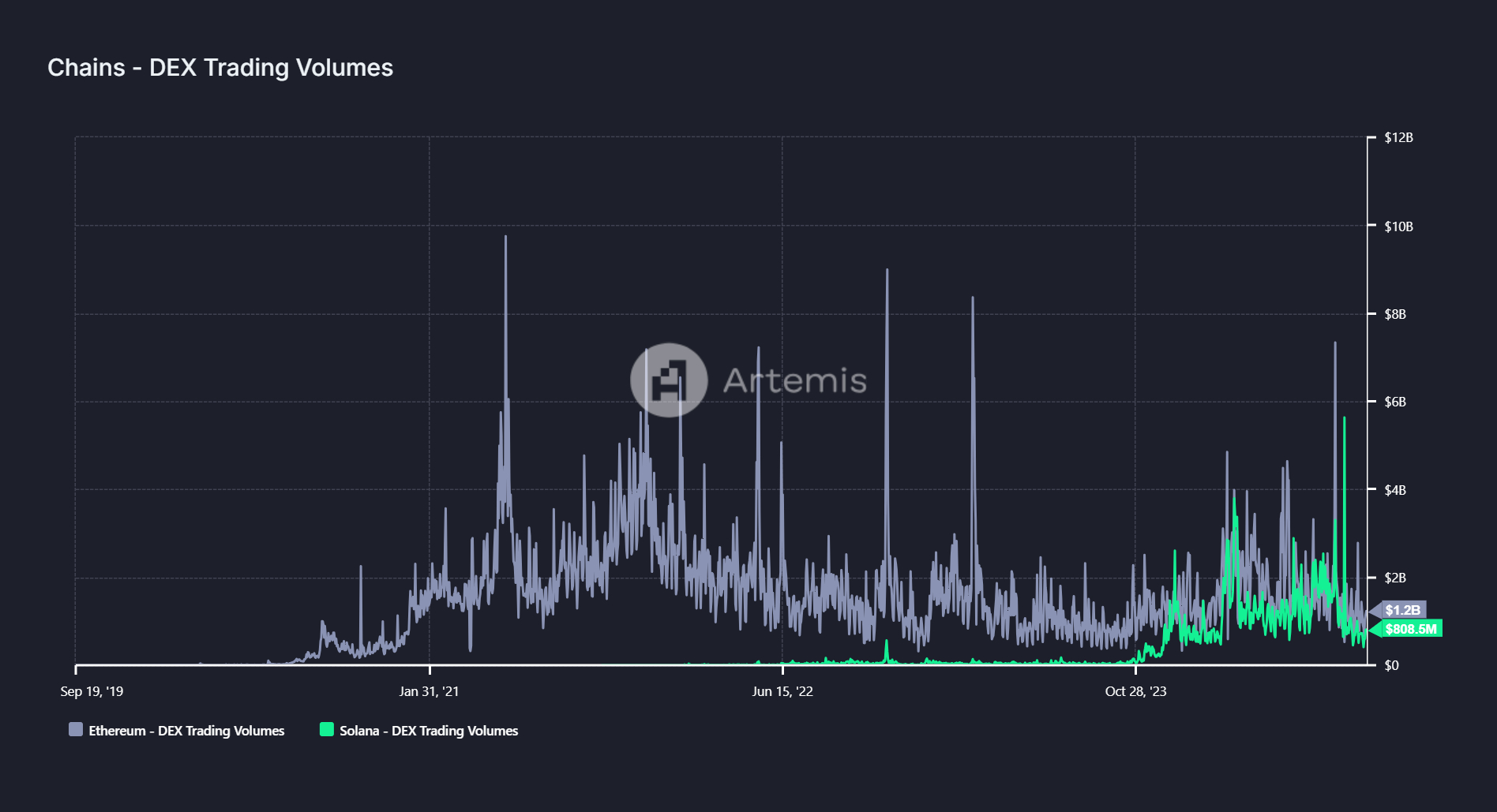1497x812 pixels.
Task: Click the $2B y-axis label
Action: (x=1395, y=578)
